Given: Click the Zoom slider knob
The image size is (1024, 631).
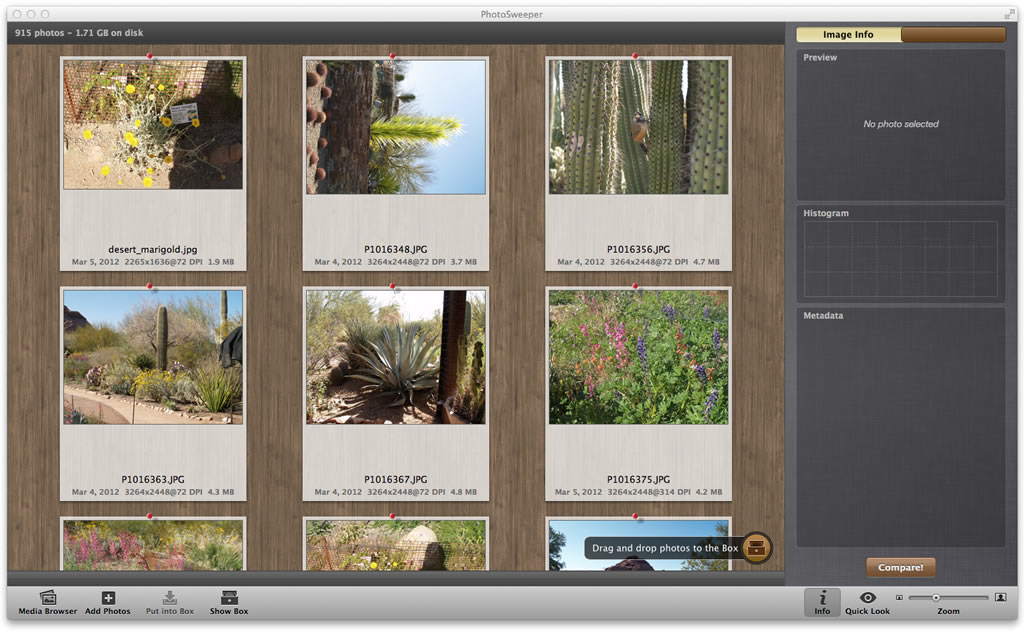Looking at the screenshot, I should tap(936, 598).
